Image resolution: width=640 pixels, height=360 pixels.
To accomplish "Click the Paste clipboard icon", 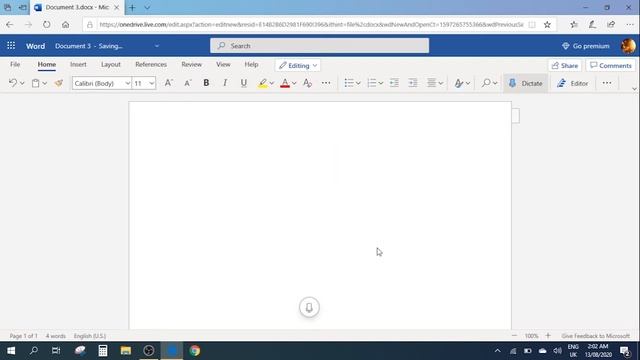I will [x=36, y=83].
